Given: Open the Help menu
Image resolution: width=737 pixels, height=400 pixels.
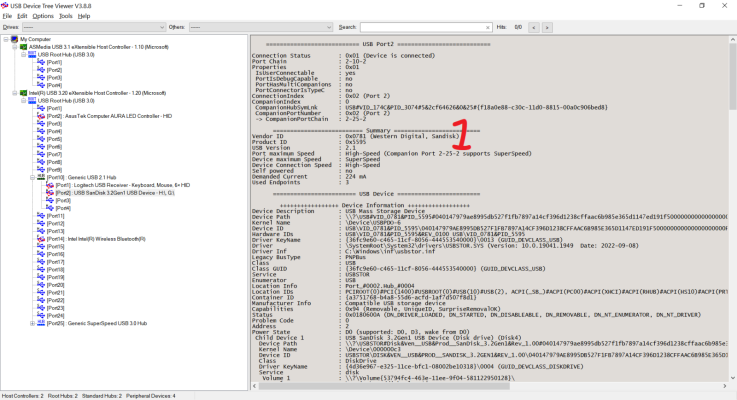Looking at the screenshot, I should tap(84, 16).
